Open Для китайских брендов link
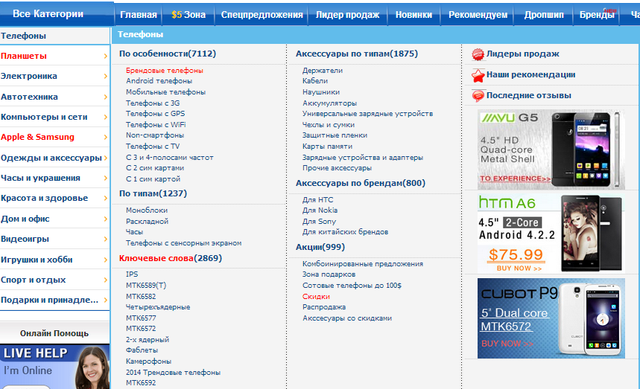The width and height of the screenshot is (640, 389). 345,232
